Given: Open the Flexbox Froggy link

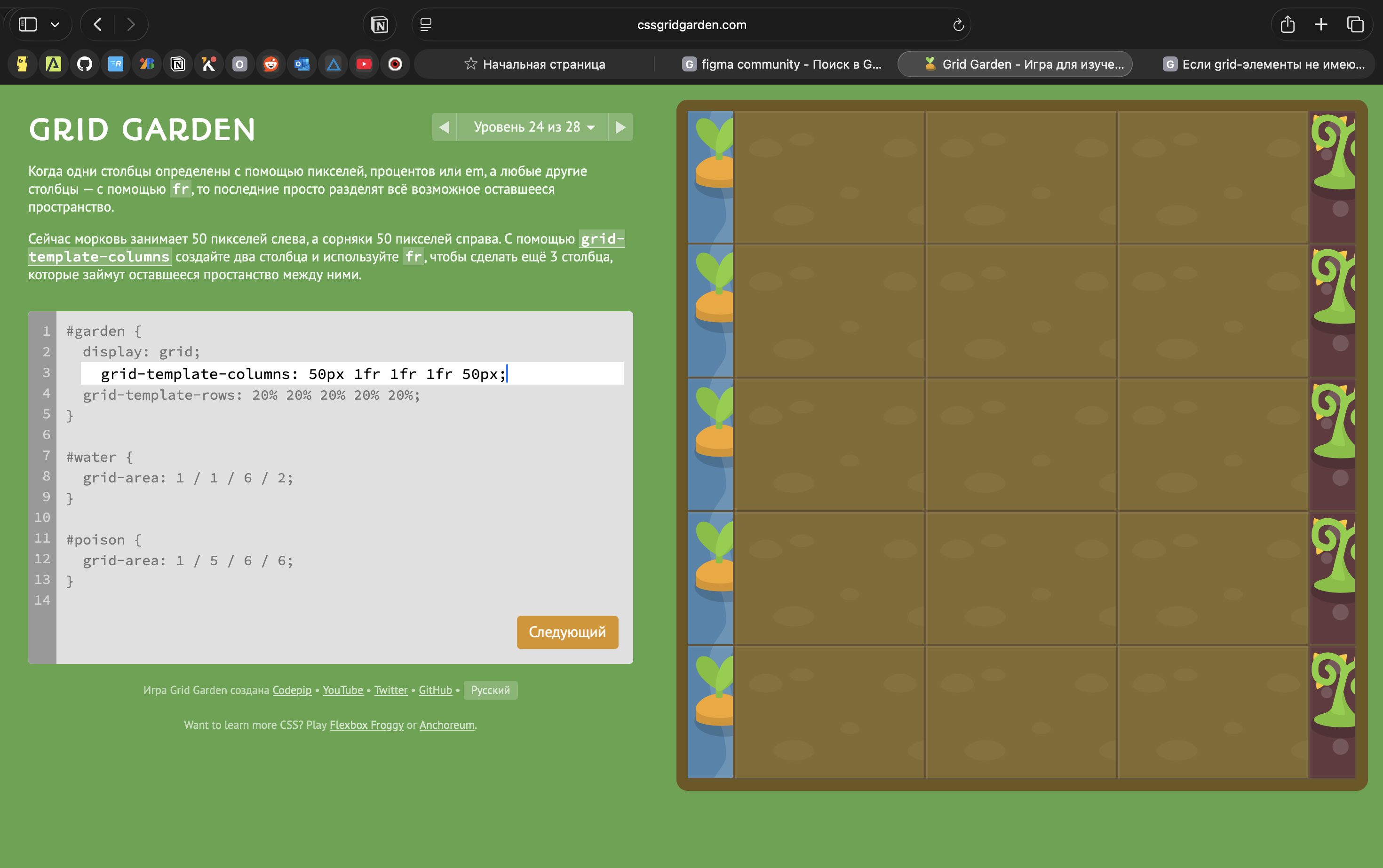Looking at the screenshot, I should point(366,725).
